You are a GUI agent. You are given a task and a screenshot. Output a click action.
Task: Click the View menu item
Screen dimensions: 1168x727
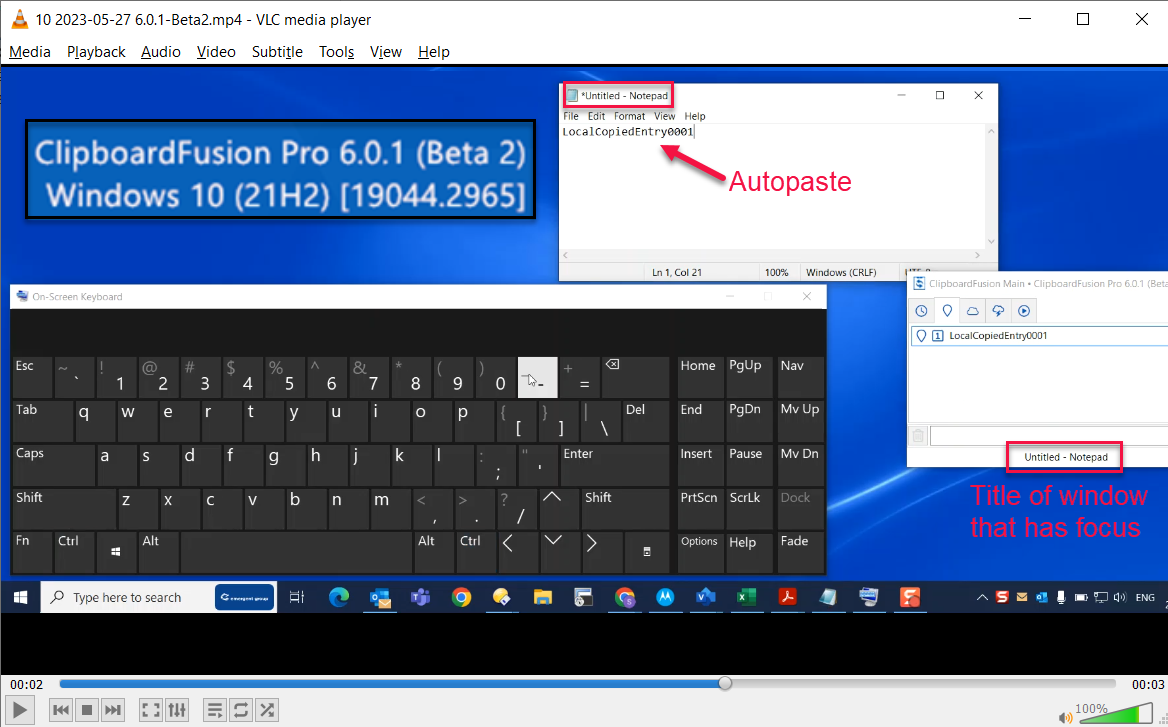point(385,52)
